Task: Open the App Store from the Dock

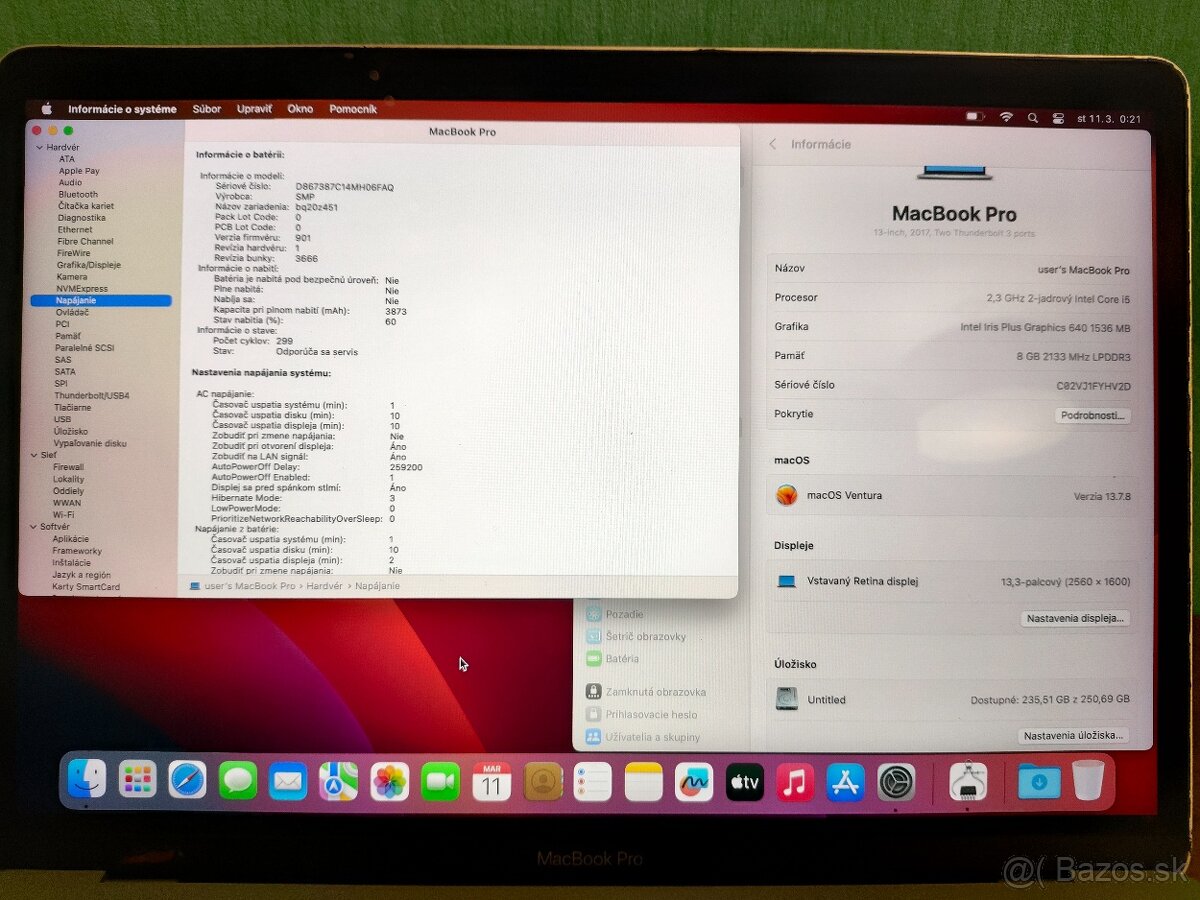Action: (x=847, y=781)
